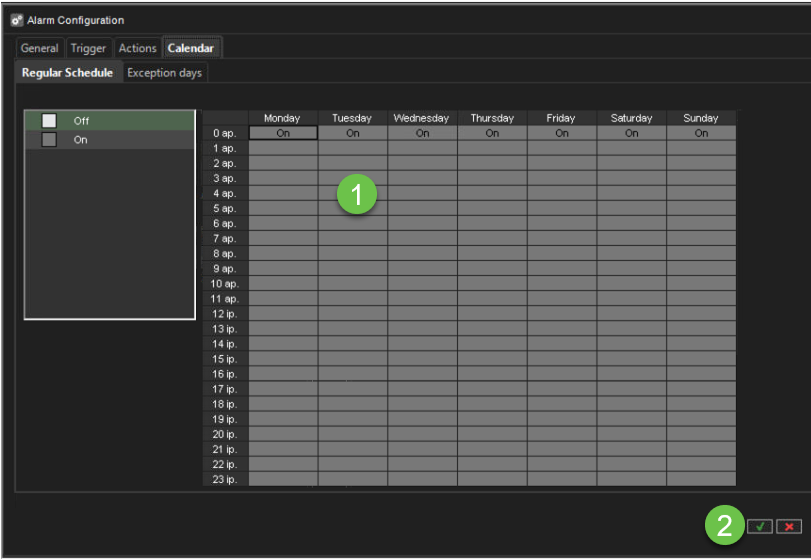
Task: Click the green checkmark confirm button
Action: pos(760,527)
